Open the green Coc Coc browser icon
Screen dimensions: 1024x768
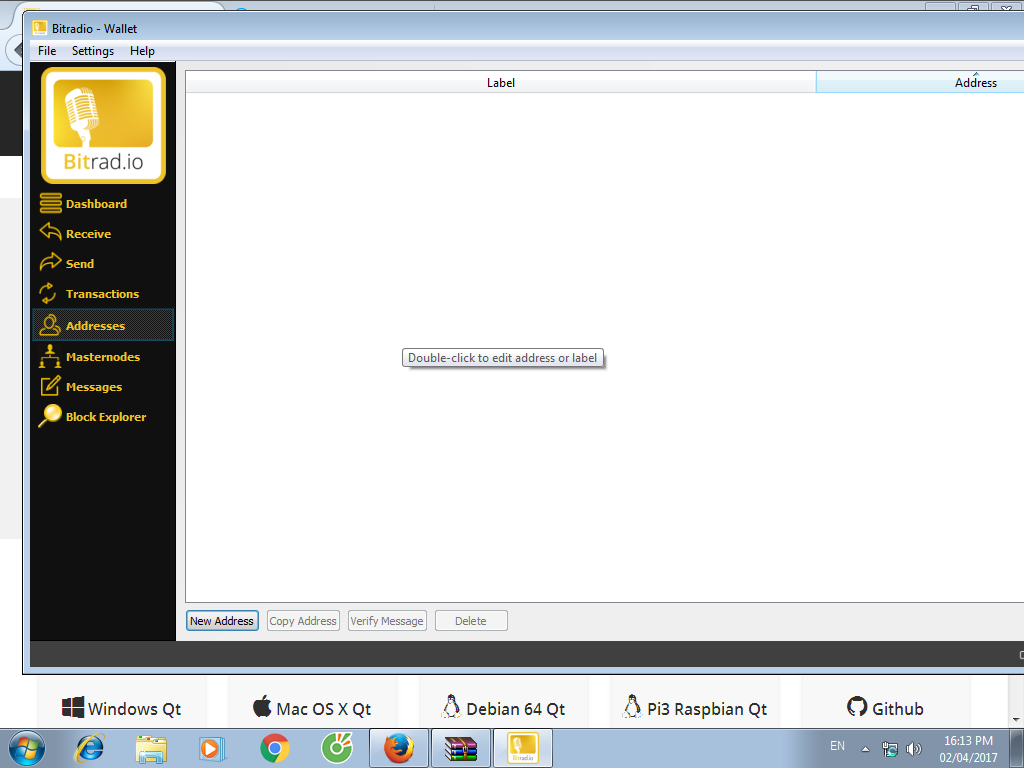pyautogui.click(x=337, y=748)
